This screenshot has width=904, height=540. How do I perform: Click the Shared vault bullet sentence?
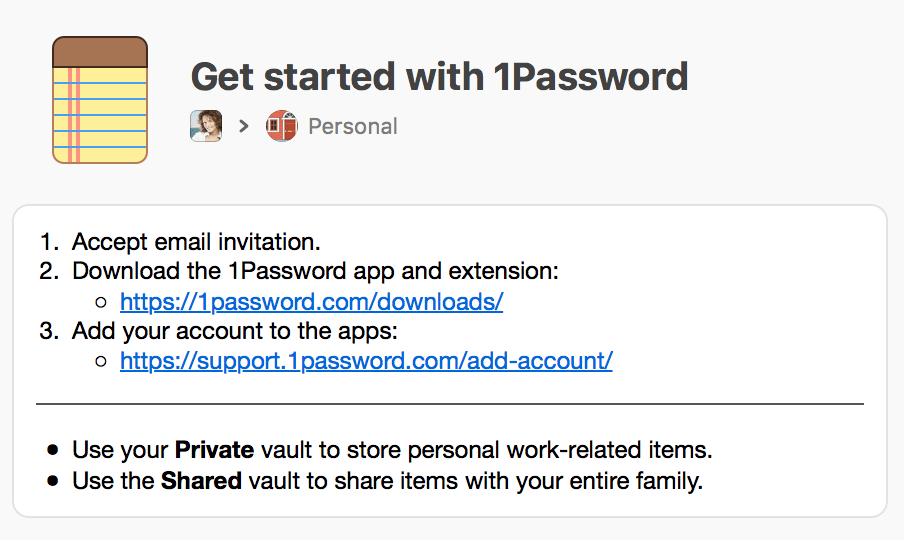pyautogui.click(x=387, y=481)
